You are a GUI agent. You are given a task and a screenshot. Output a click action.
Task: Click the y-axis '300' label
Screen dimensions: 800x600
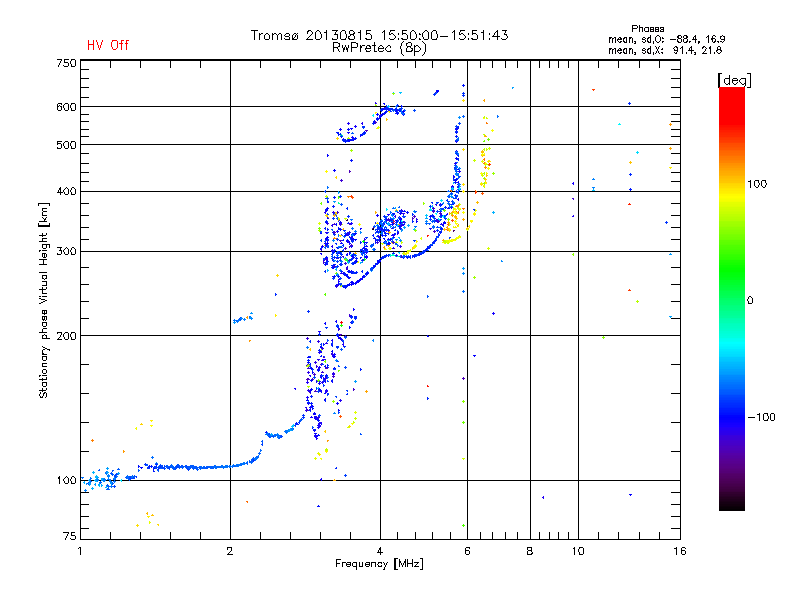coord(66,252)
